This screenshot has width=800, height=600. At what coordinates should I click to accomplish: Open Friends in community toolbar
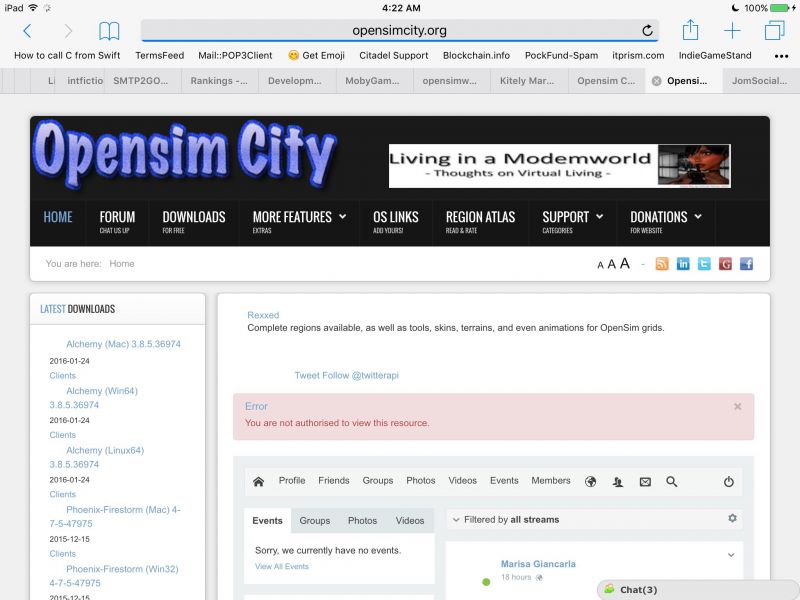tap(334, 481)
